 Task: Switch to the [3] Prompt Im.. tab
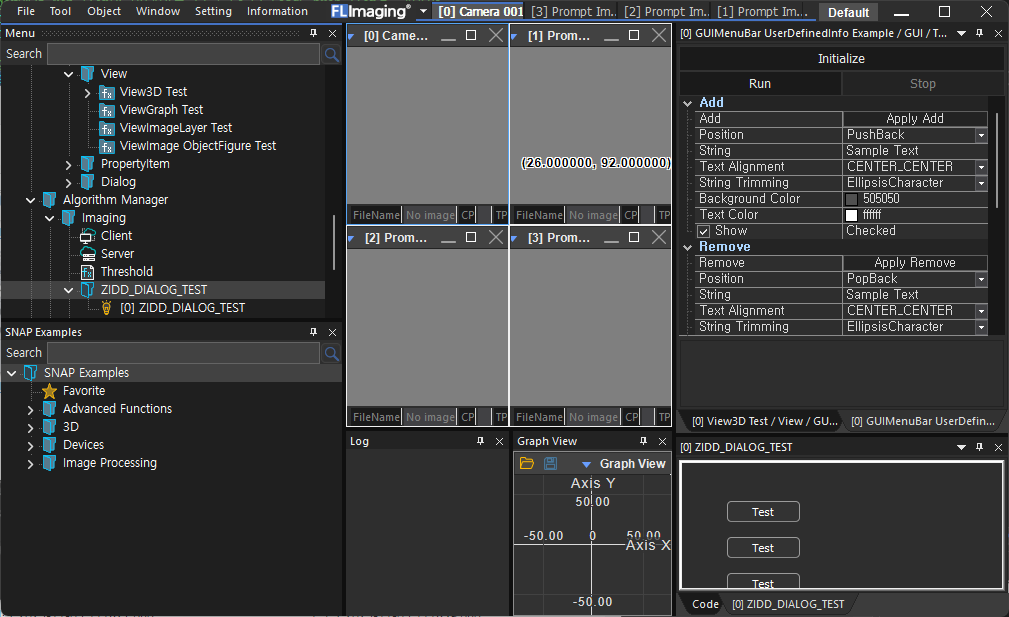click(573, 12)
